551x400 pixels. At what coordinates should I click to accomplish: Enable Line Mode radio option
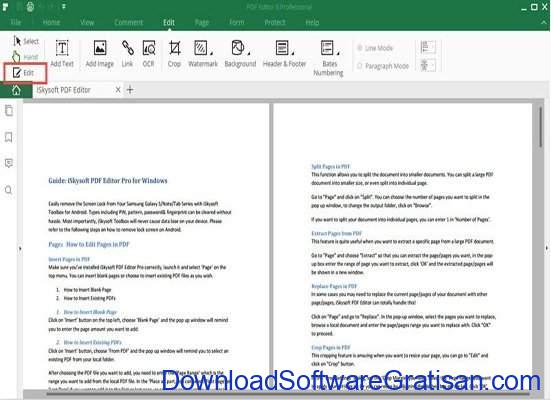(375, 48)
